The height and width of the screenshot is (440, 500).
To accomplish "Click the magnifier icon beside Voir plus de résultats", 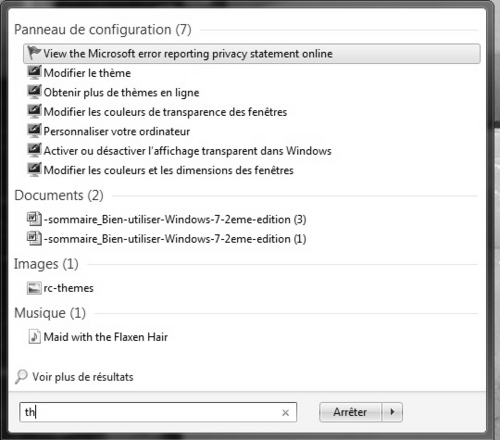I will pyautogui.click(x=21, y=377).
